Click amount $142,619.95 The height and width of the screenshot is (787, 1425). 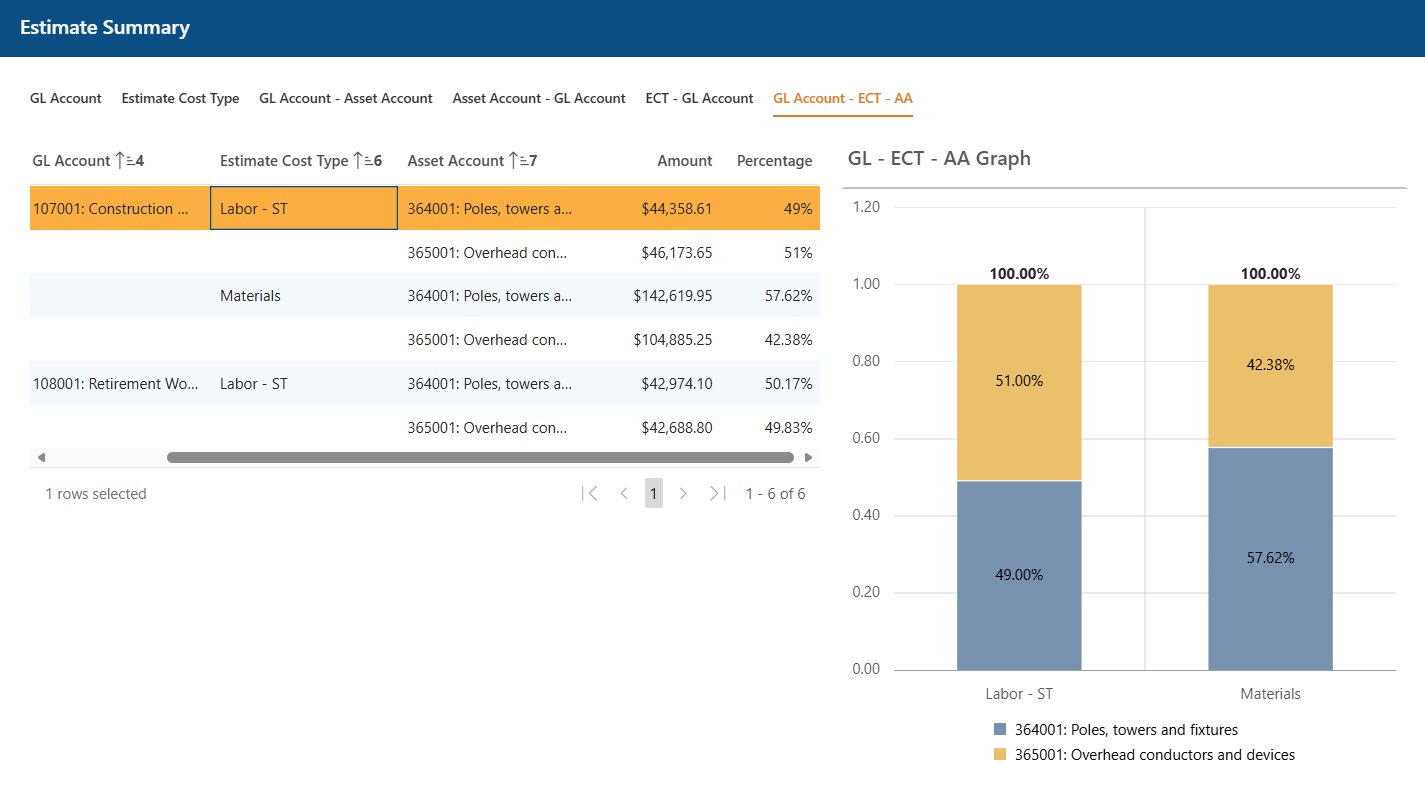[673, 296]
